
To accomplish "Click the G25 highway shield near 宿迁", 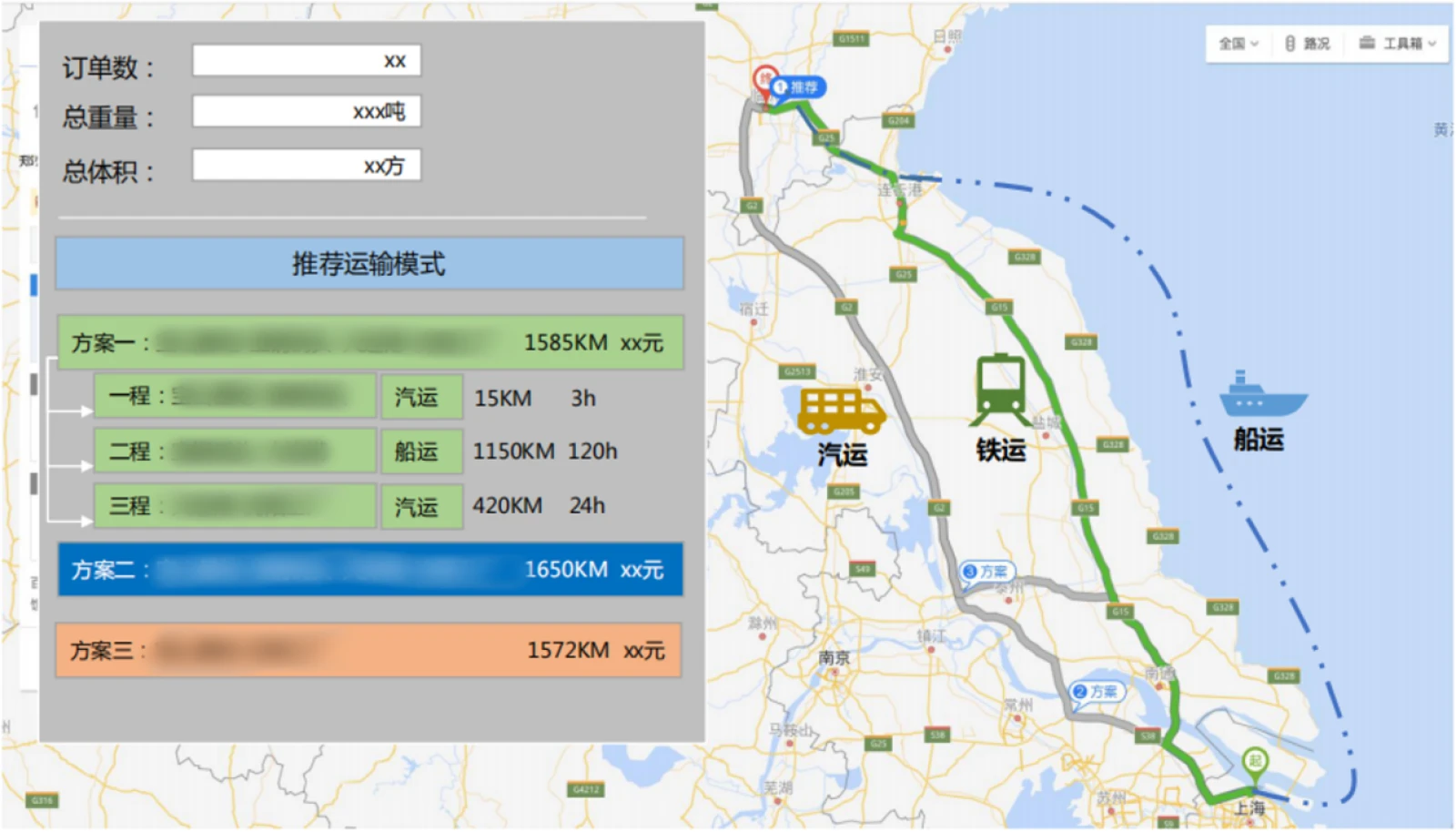I will (903, 274).
